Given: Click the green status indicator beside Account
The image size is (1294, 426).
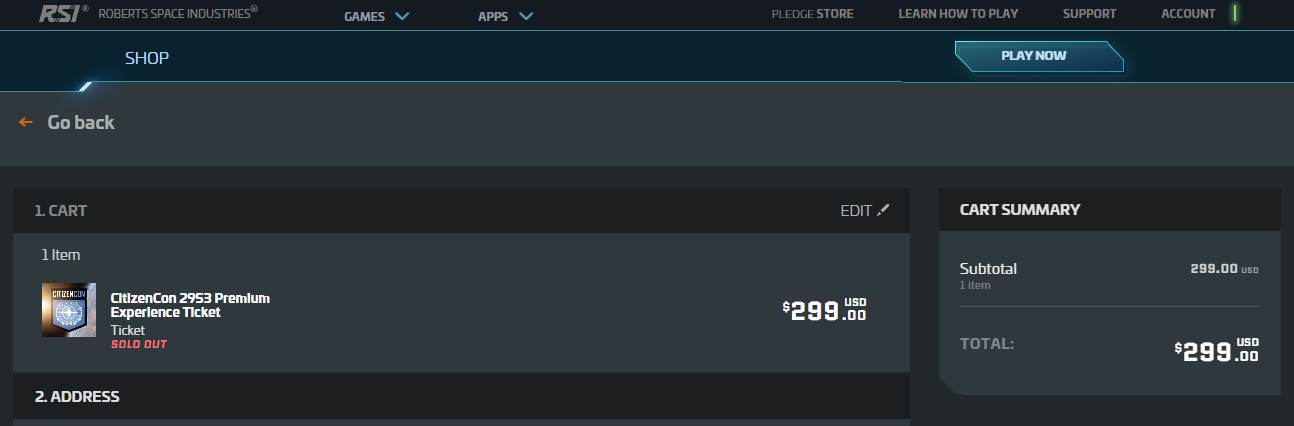Looking at the screenshot, I should click(1235, 14).
